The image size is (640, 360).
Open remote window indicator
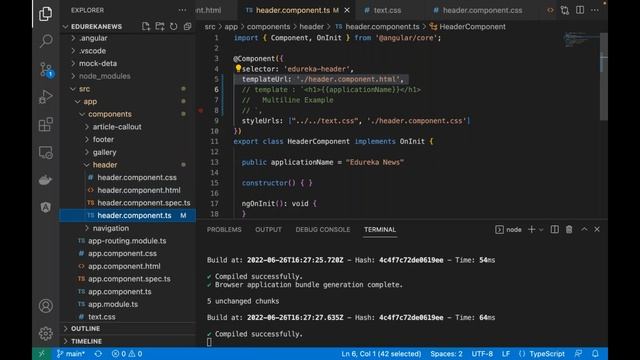(42, 353)
